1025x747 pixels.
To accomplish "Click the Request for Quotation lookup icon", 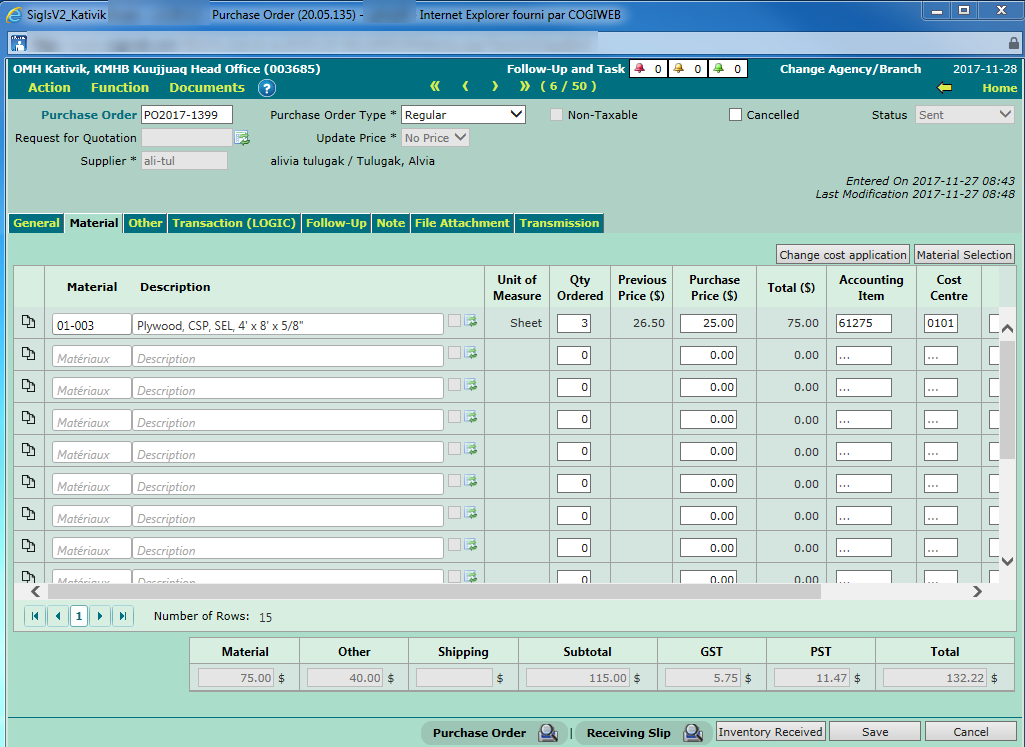I will click(242, 138).
